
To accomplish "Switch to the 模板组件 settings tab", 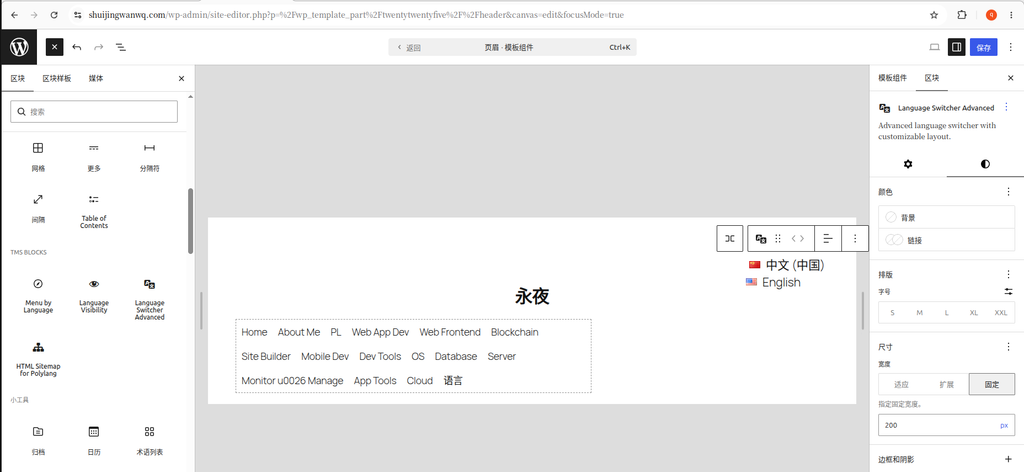I will tap(892, 78).
